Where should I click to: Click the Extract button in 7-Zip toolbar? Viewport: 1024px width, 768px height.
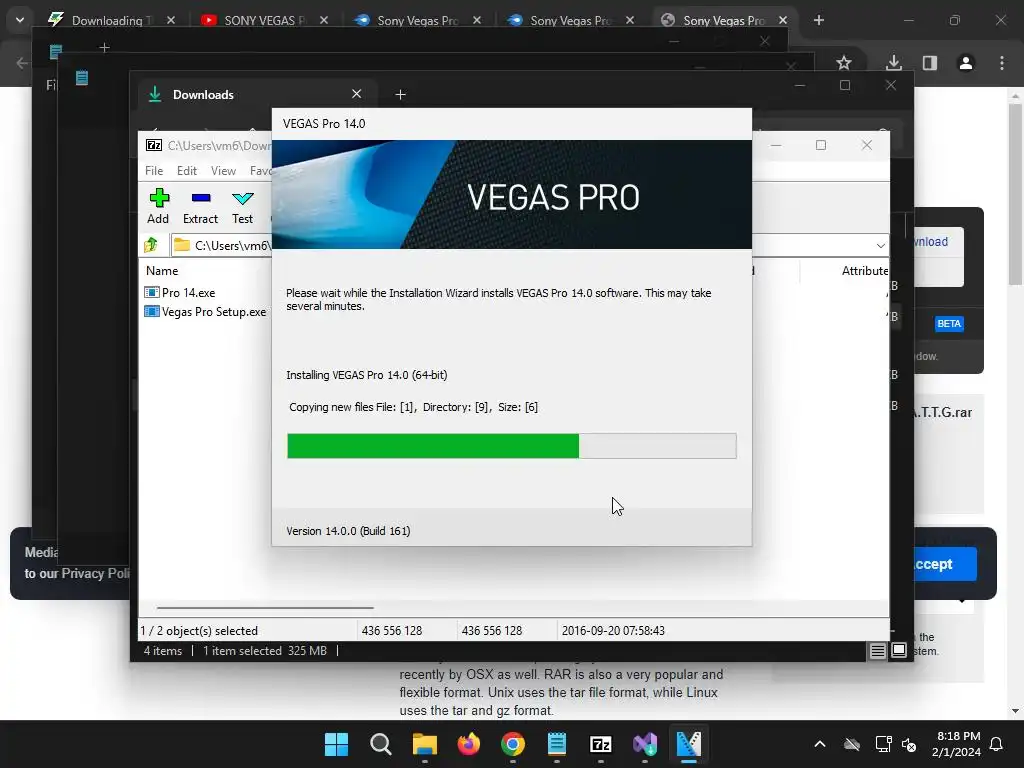click(x=200, y=206)
